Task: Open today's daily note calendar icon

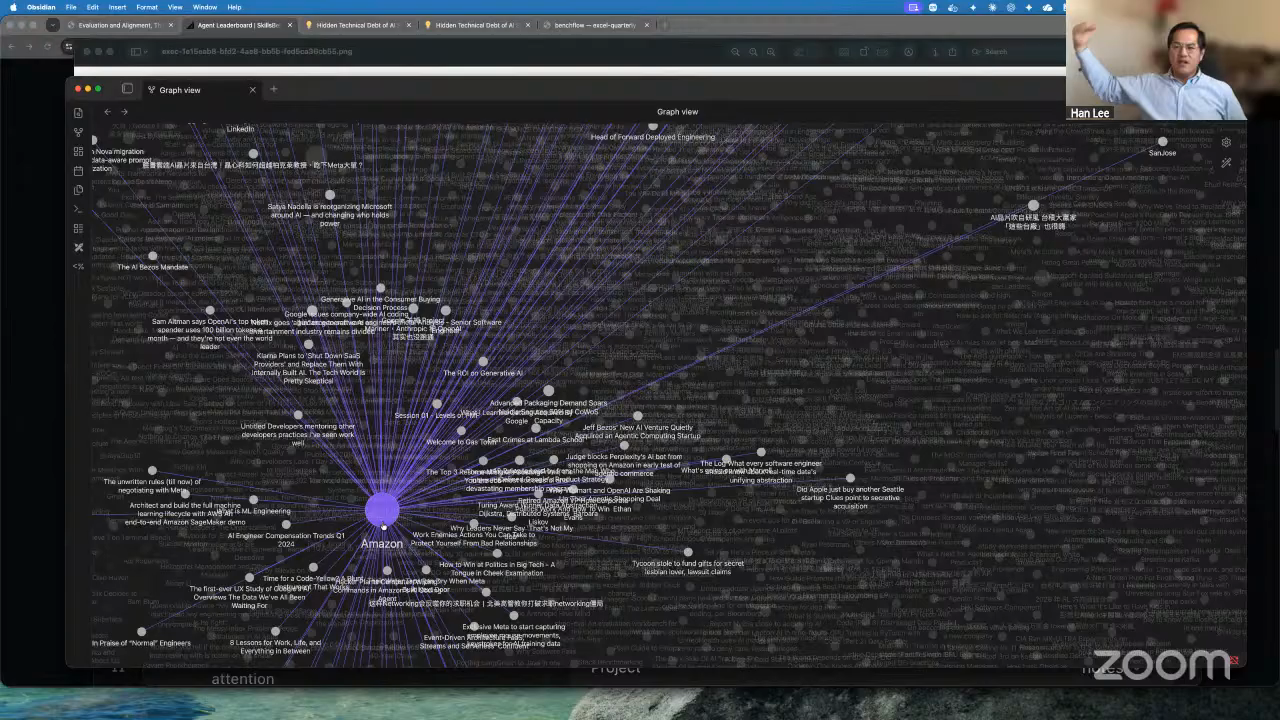Action: click(79, 170)
